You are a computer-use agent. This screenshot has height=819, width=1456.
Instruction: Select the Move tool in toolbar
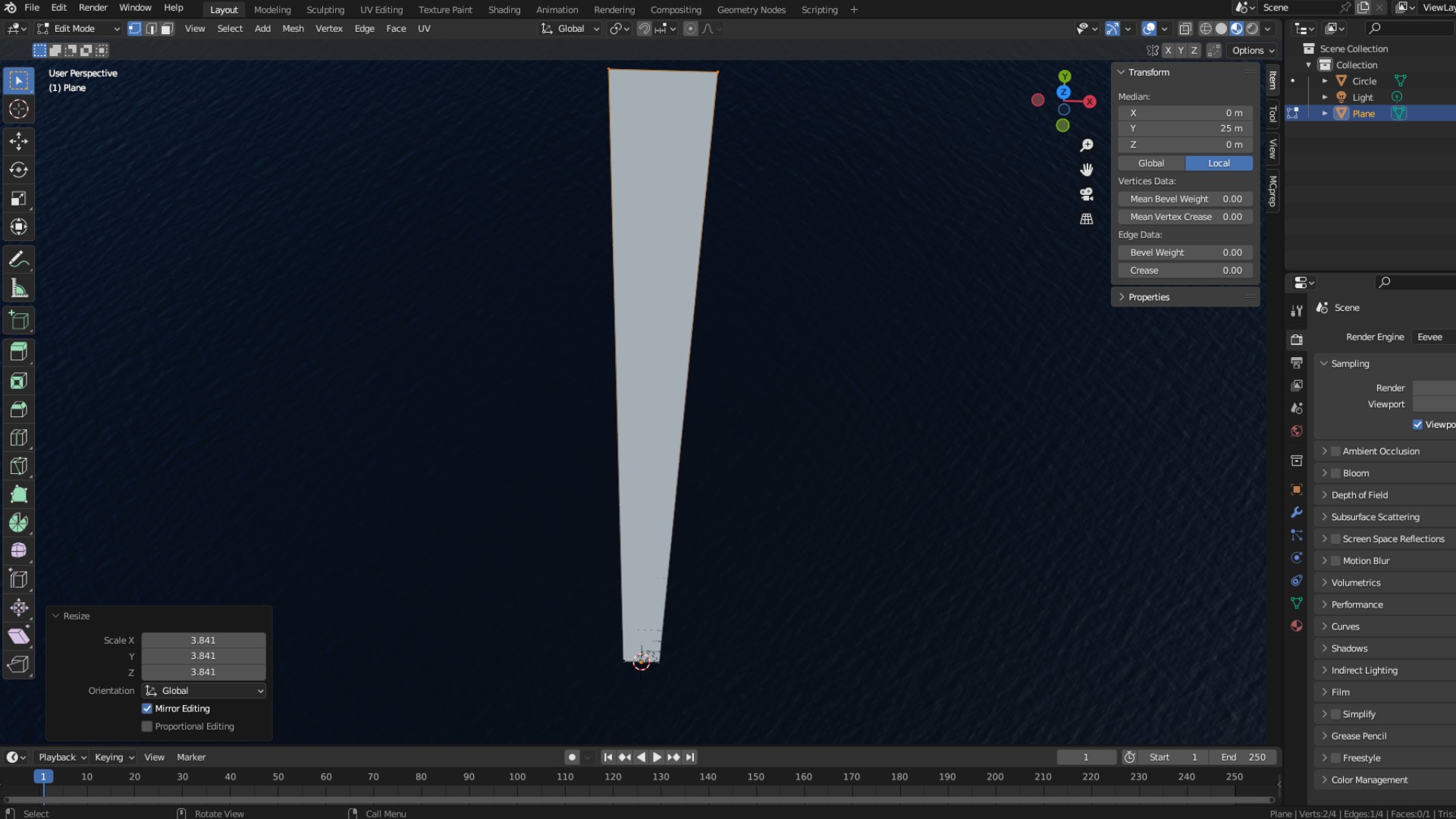pyautogui.click(x=19, y=141)
